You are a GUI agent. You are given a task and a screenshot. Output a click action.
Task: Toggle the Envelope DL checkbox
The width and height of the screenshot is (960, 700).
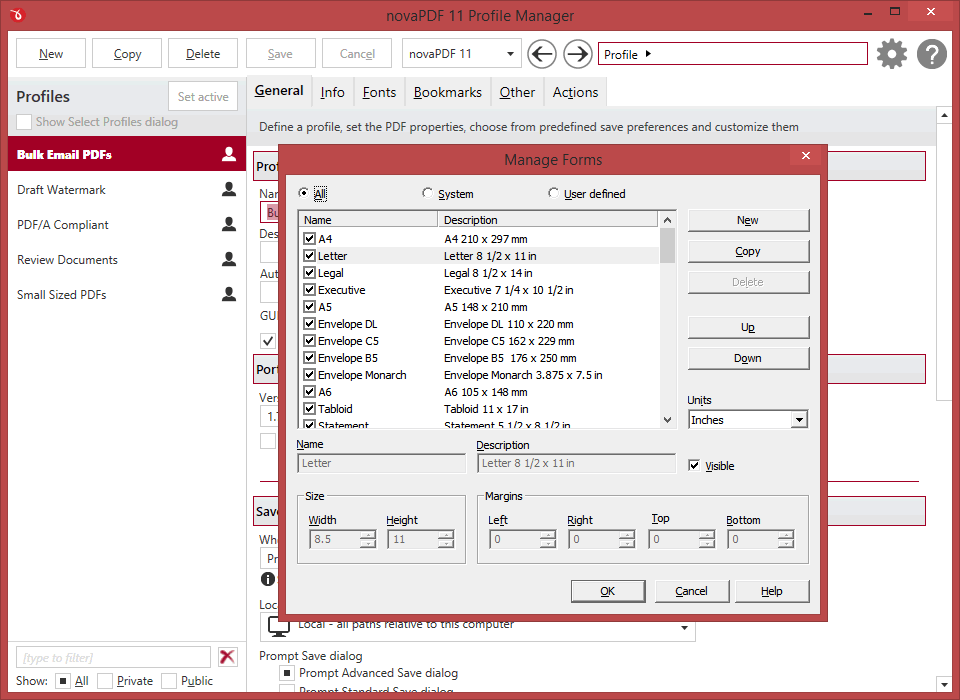[309, 324]
